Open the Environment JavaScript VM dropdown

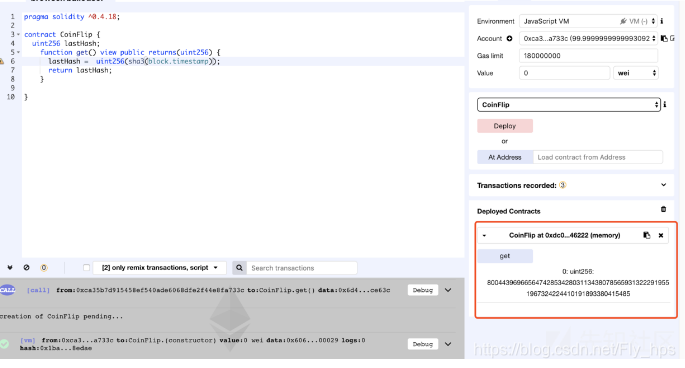point(588,21)
